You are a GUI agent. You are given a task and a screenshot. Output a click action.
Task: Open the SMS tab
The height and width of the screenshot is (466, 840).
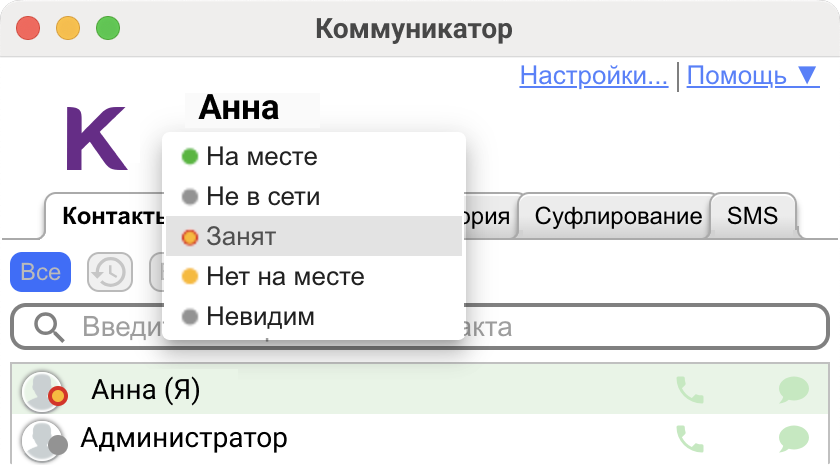point(752,216)
